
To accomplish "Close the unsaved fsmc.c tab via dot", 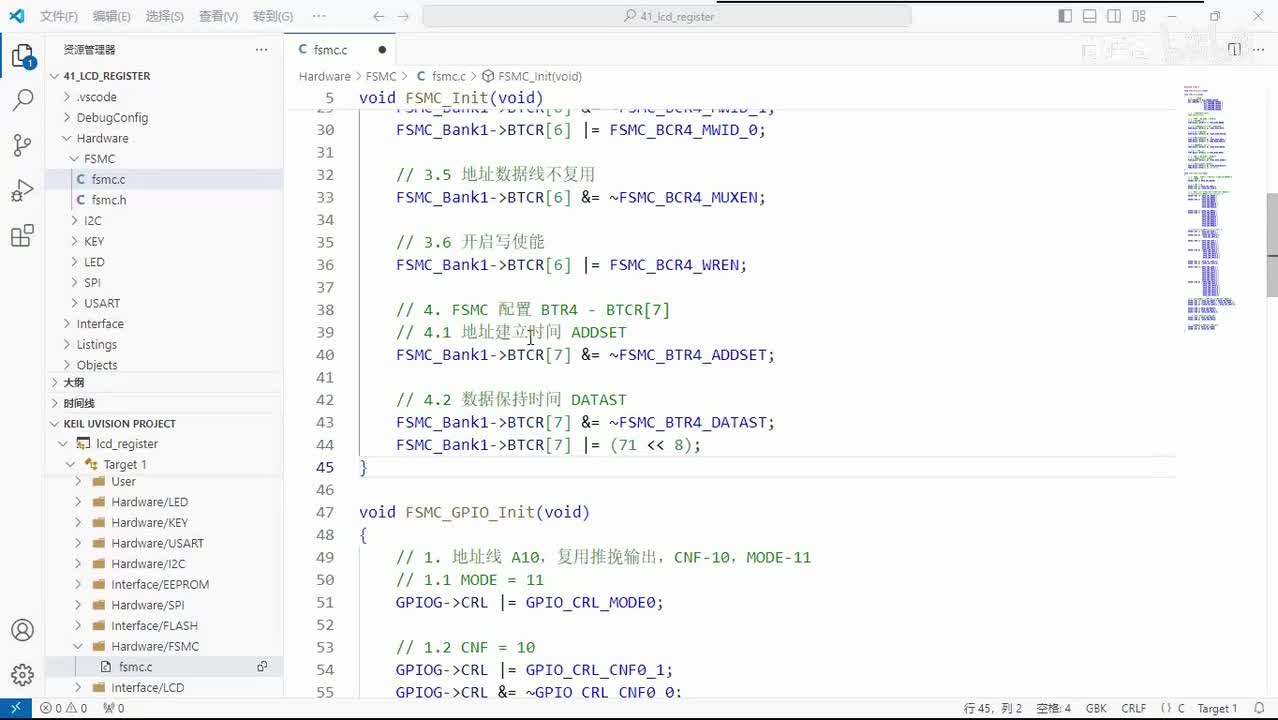I will tap(382, 49).
